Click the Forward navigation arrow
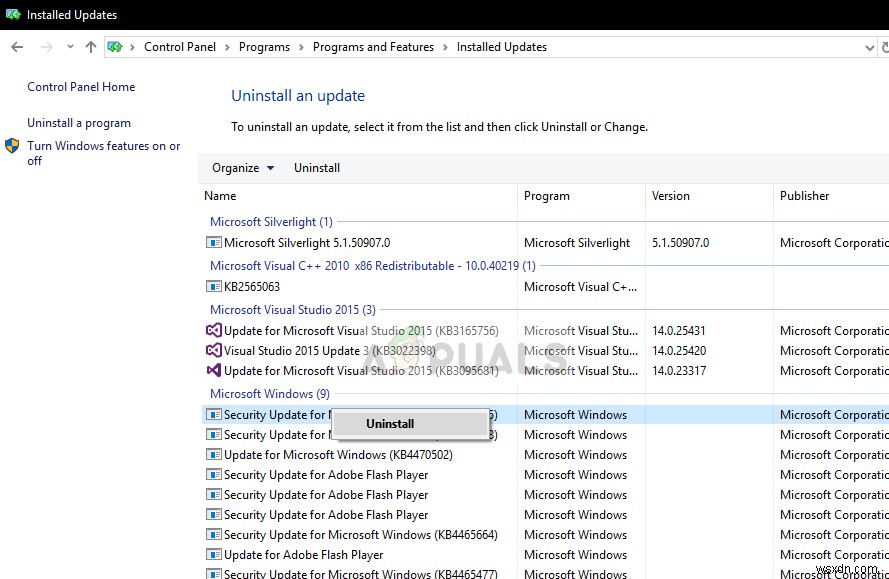 (46, 47)
